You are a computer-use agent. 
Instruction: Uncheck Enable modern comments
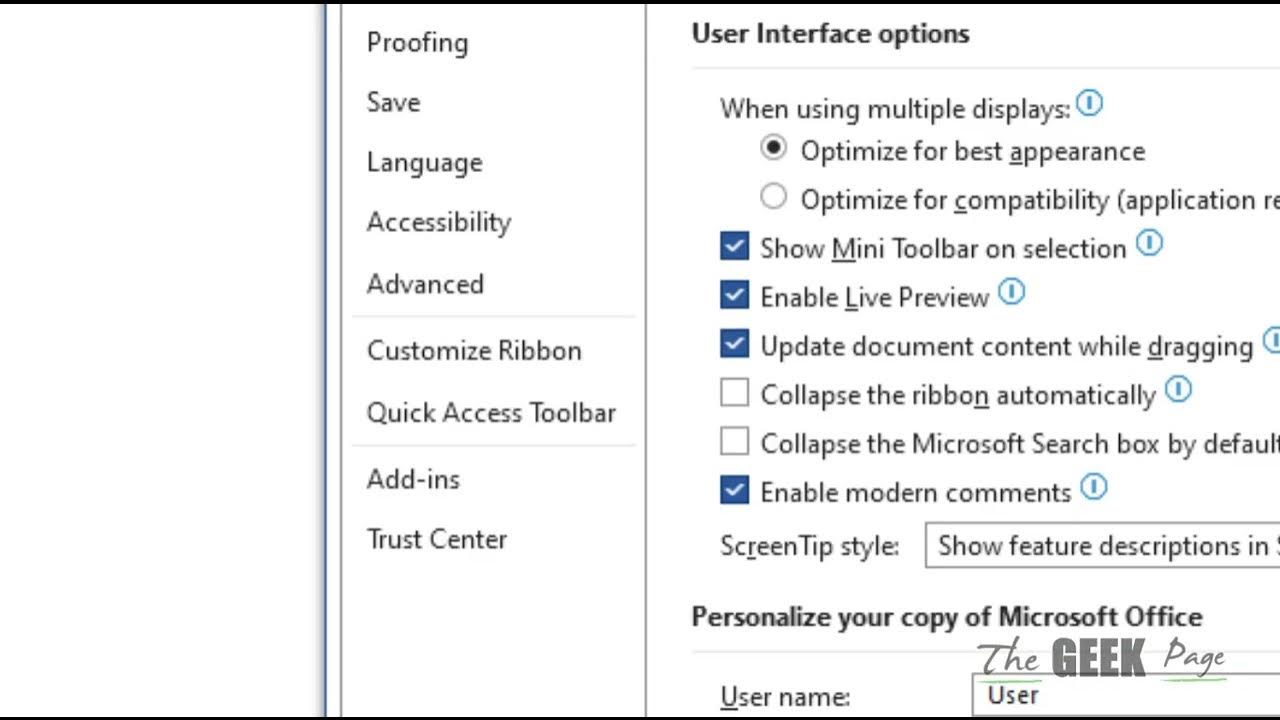(734, 491)
